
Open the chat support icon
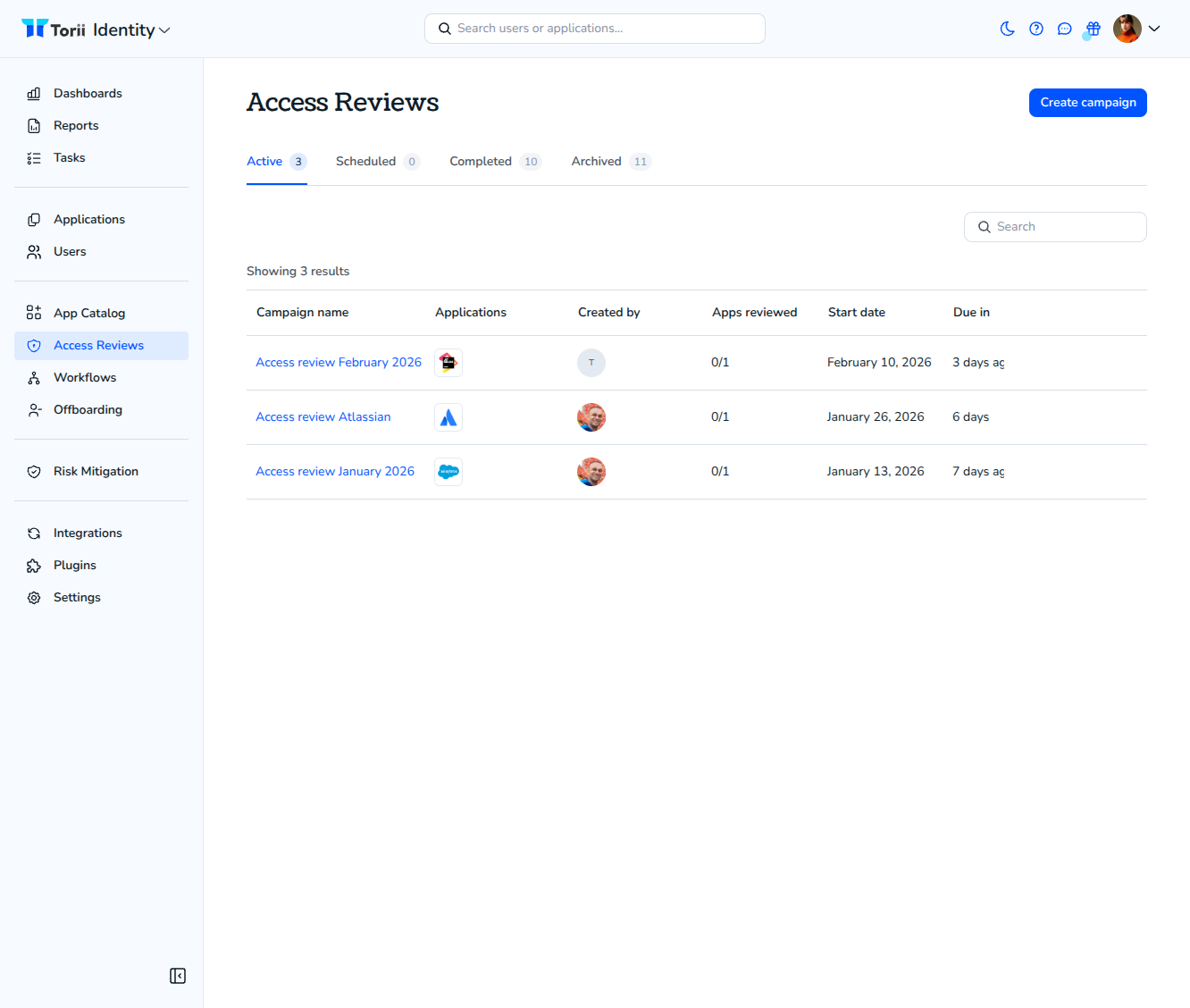1065,29
